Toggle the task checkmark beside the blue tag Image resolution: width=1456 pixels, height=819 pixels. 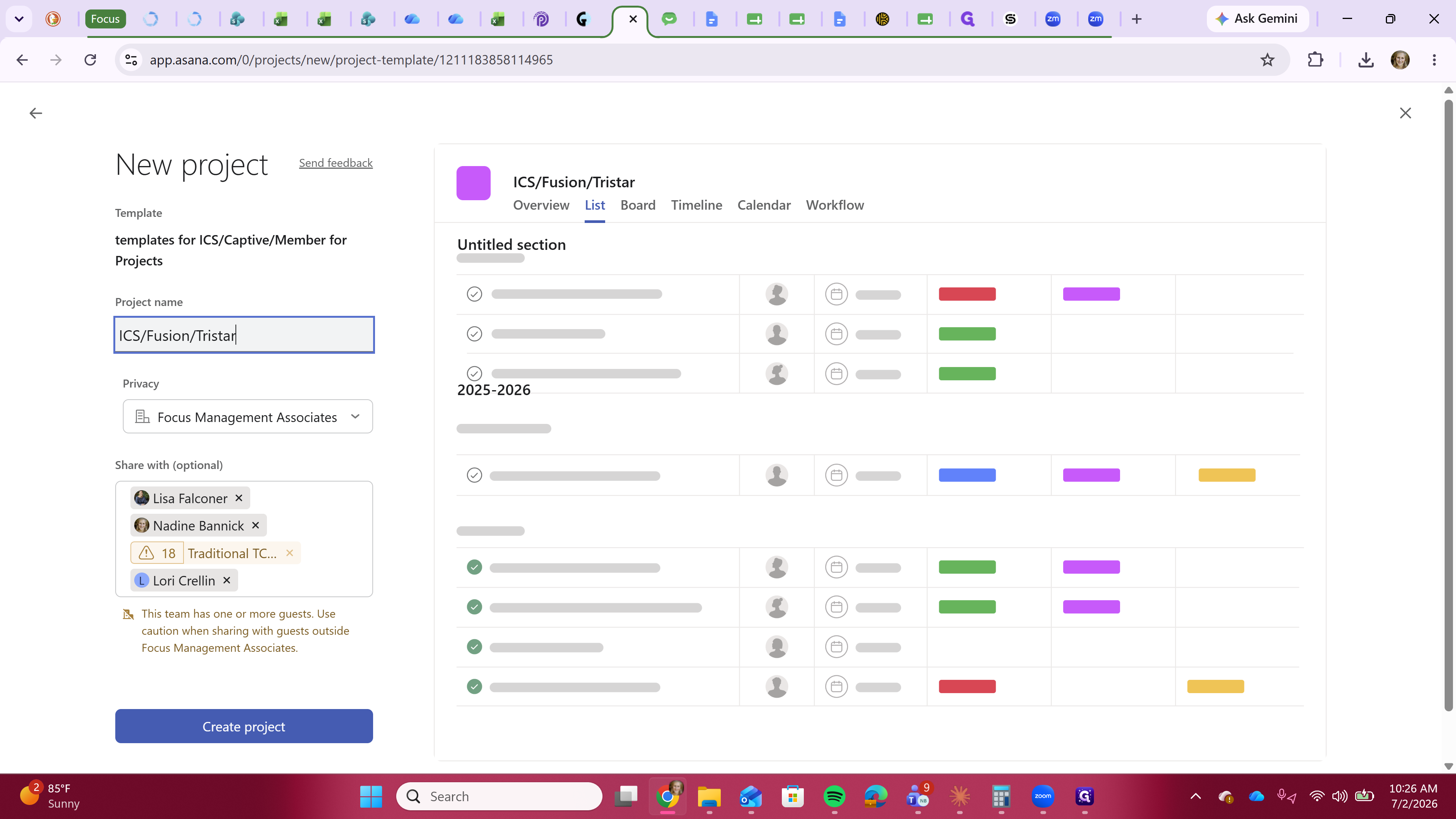[474, 475]
